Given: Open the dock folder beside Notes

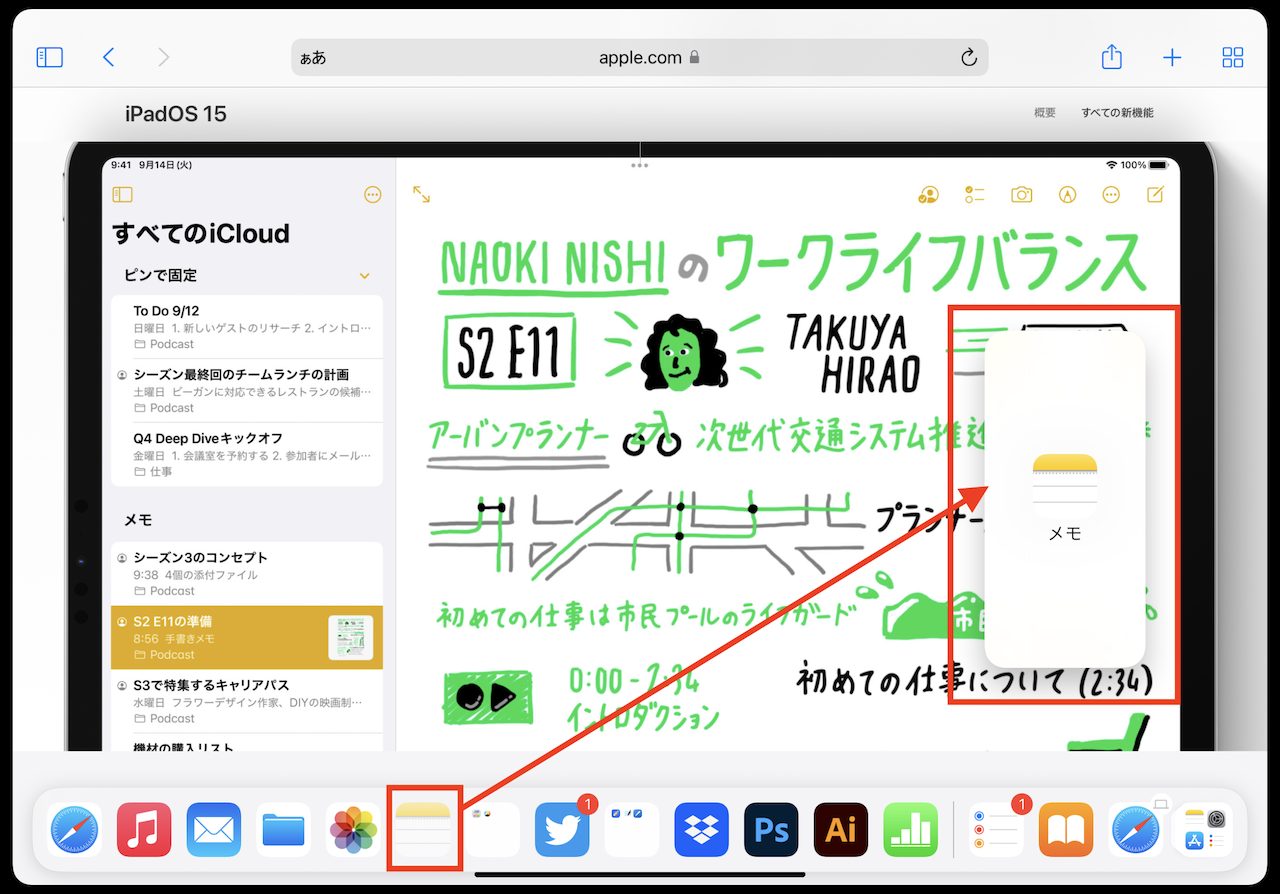Looking at the screenshot, I should (493, 830).
